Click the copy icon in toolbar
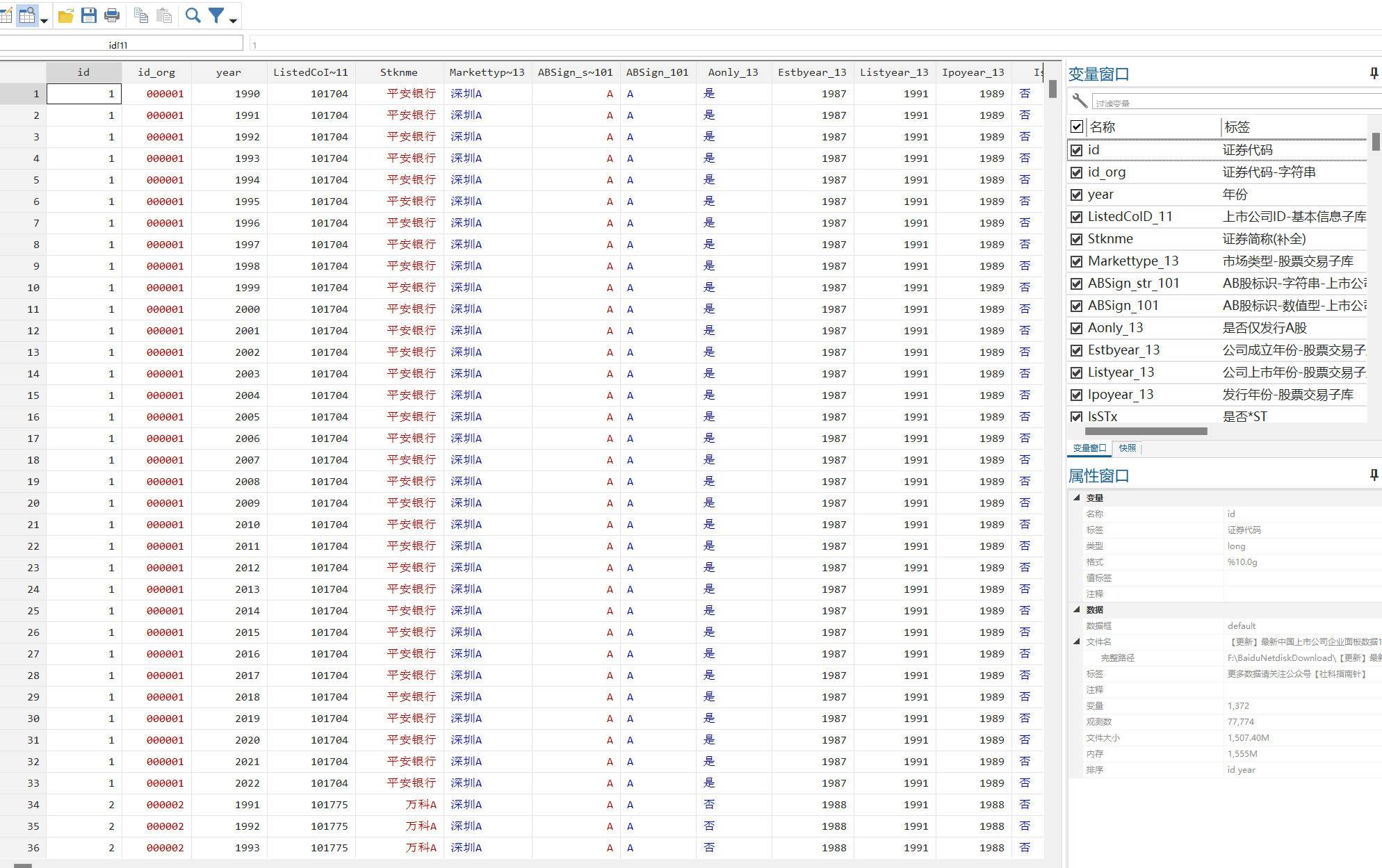This screenshot has height=868, width=1382. pyautogui.click(x=141, y=15)
